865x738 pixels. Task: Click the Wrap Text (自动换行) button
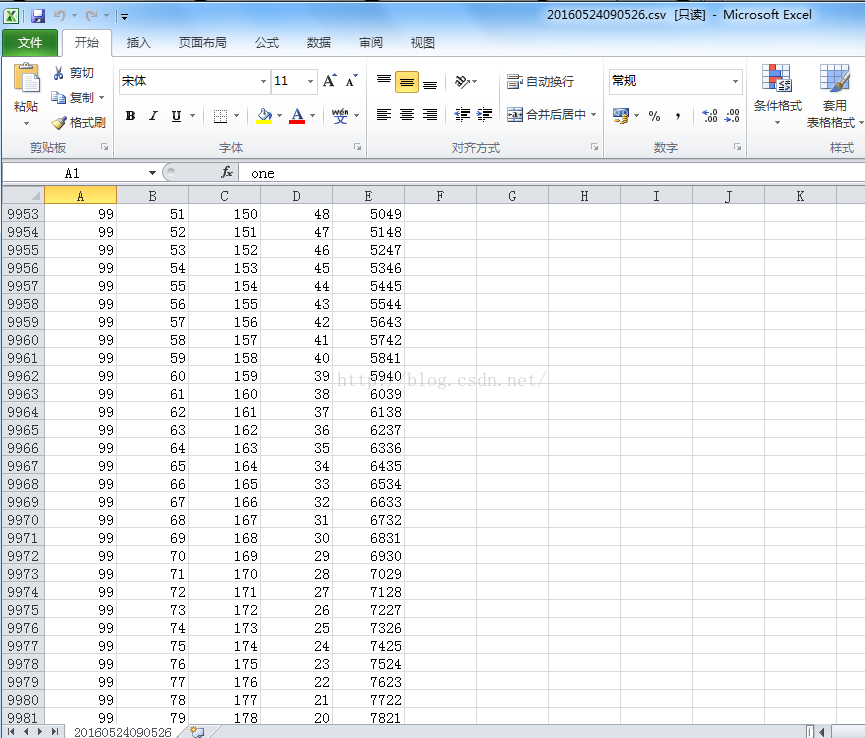click(x=541, y=82)
